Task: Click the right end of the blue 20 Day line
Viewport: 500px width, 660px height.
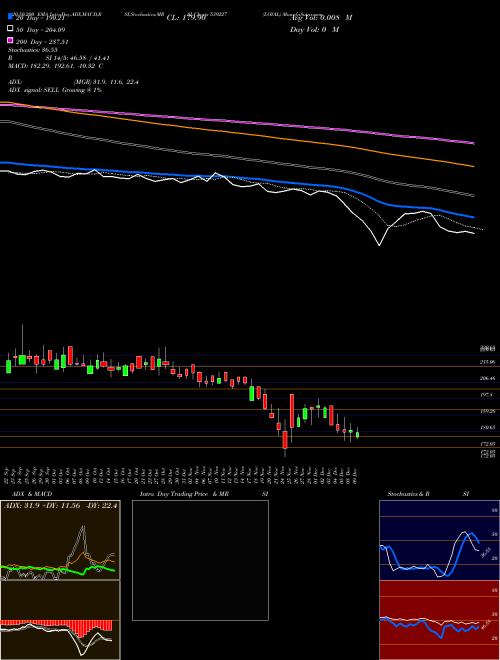Action: point(473,217)
